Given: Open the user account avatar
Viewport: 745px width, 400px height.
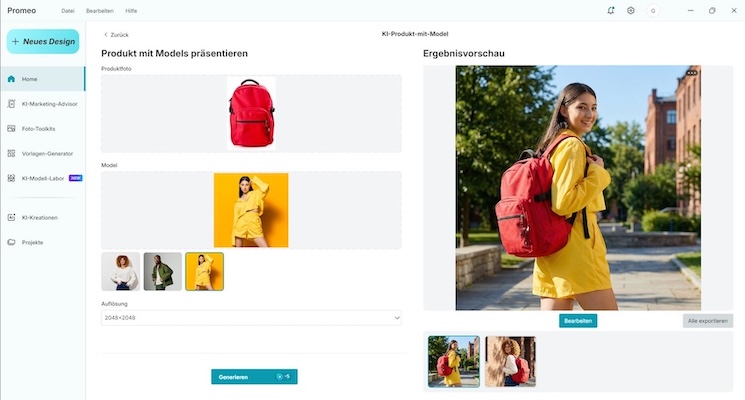Looking at the screenshot, I should pyautogui.click(x=653, y=10).
